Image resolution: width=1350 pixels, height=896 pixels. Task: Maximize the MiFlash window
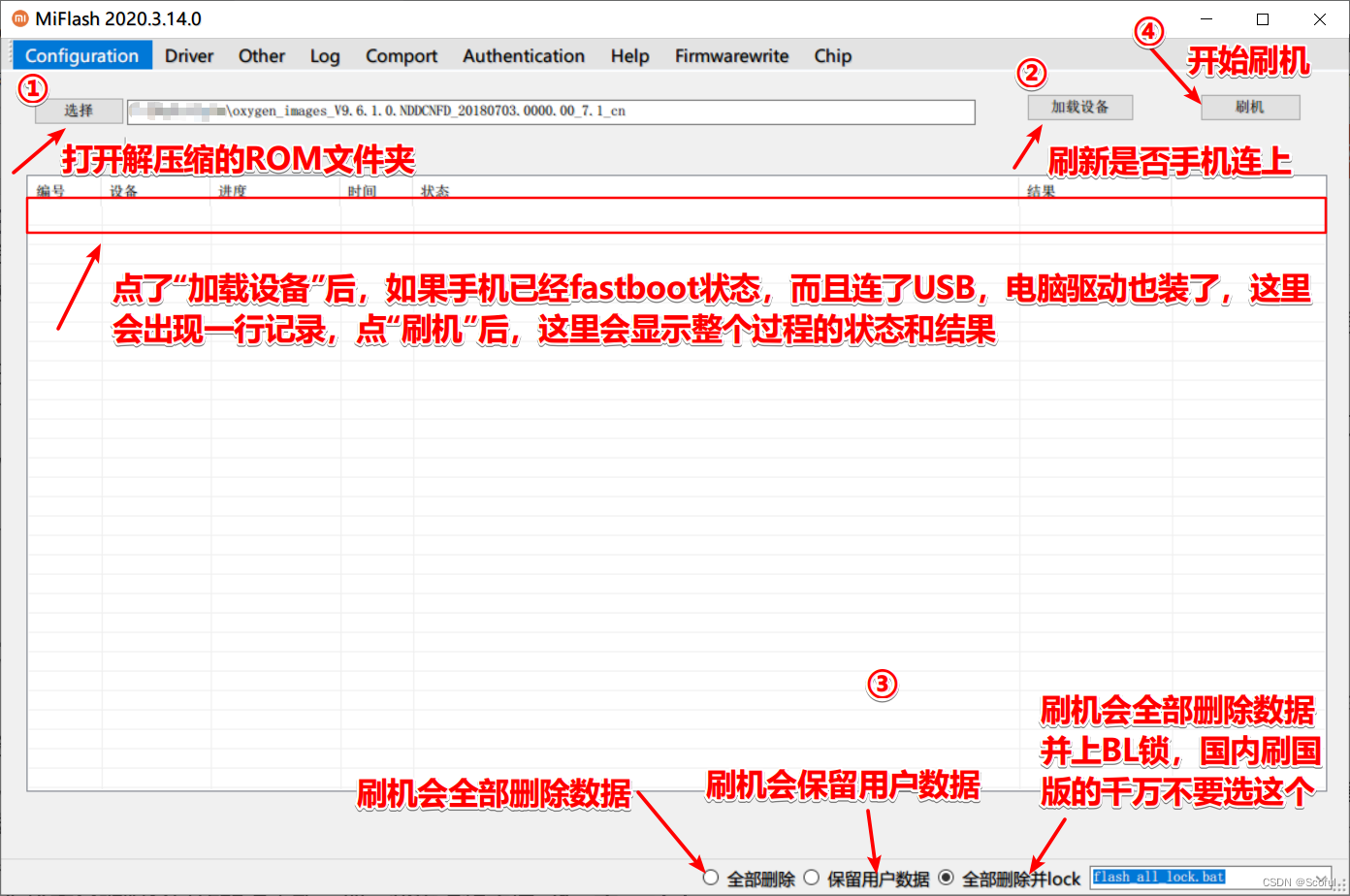pos(1263,19)
